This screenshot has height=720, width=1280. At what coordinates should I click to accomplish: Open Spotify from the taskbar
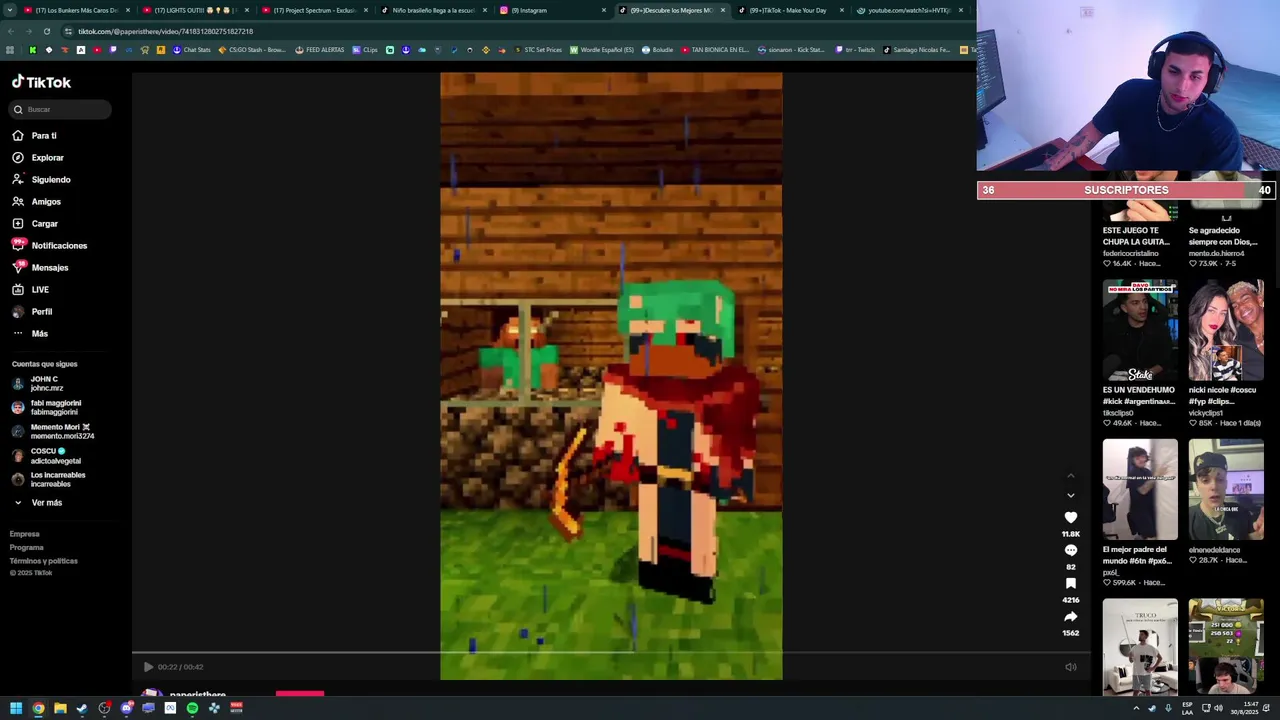[x=192, y=708]
